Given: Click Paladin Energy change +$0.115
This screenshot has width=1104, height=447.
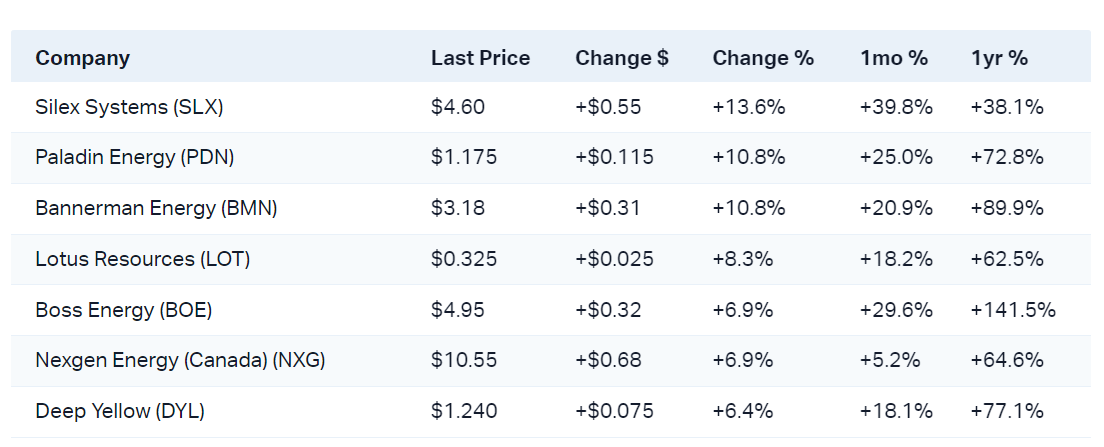Looking at the screenshot, I should (614, 158).
